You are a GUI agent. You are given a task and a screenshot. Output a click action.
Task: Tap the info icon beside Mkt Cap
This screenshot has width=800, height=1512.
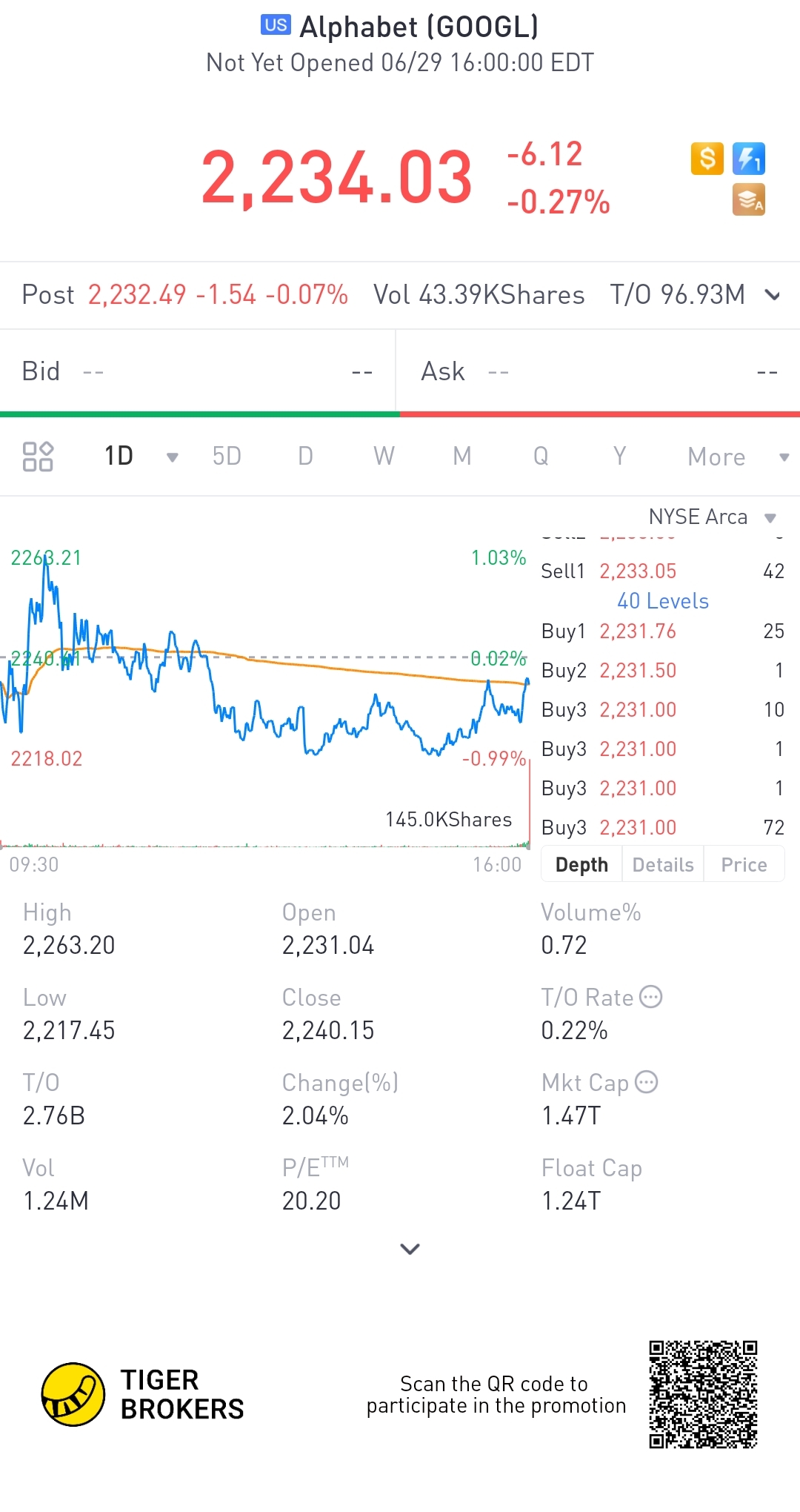[646, 1082]
